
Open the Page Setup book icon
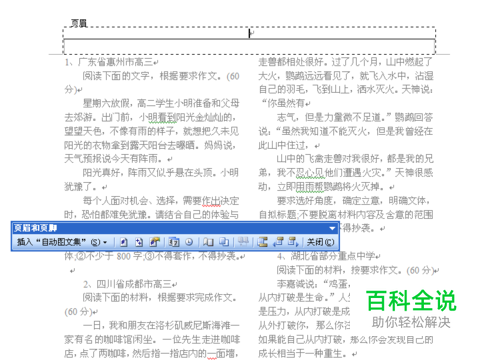pos(208,242)
